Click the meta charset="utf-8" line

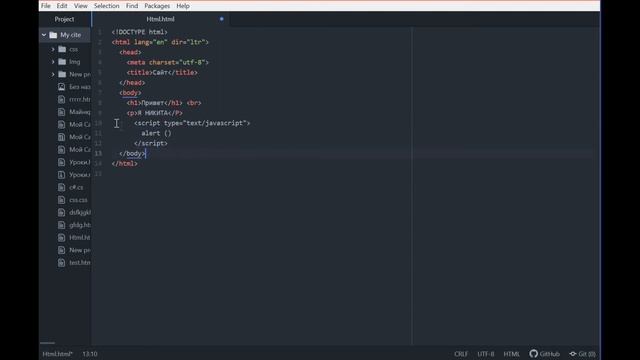coord(167,62)
